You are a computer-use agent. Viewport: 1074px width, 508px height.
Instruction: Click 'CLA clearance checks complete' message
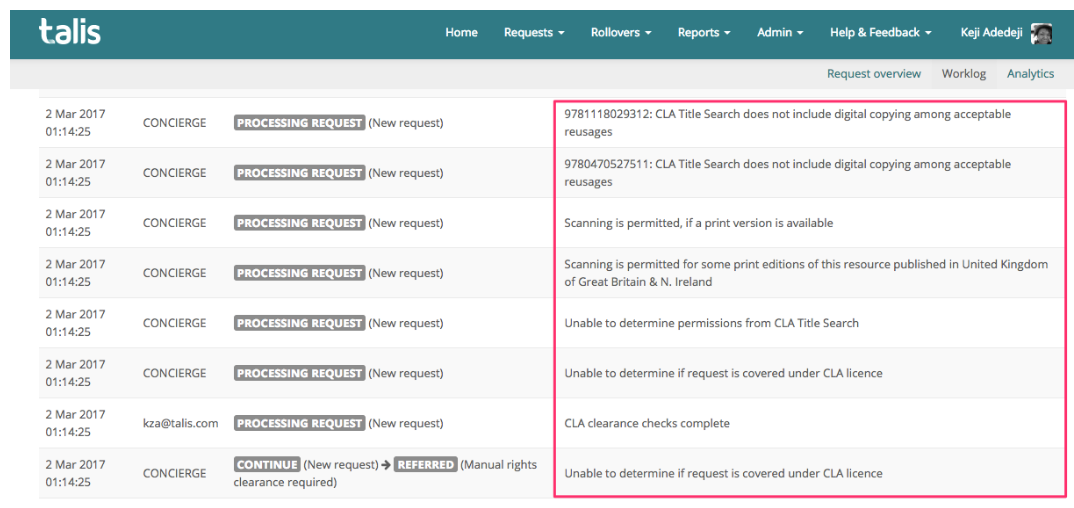[647, 423]
